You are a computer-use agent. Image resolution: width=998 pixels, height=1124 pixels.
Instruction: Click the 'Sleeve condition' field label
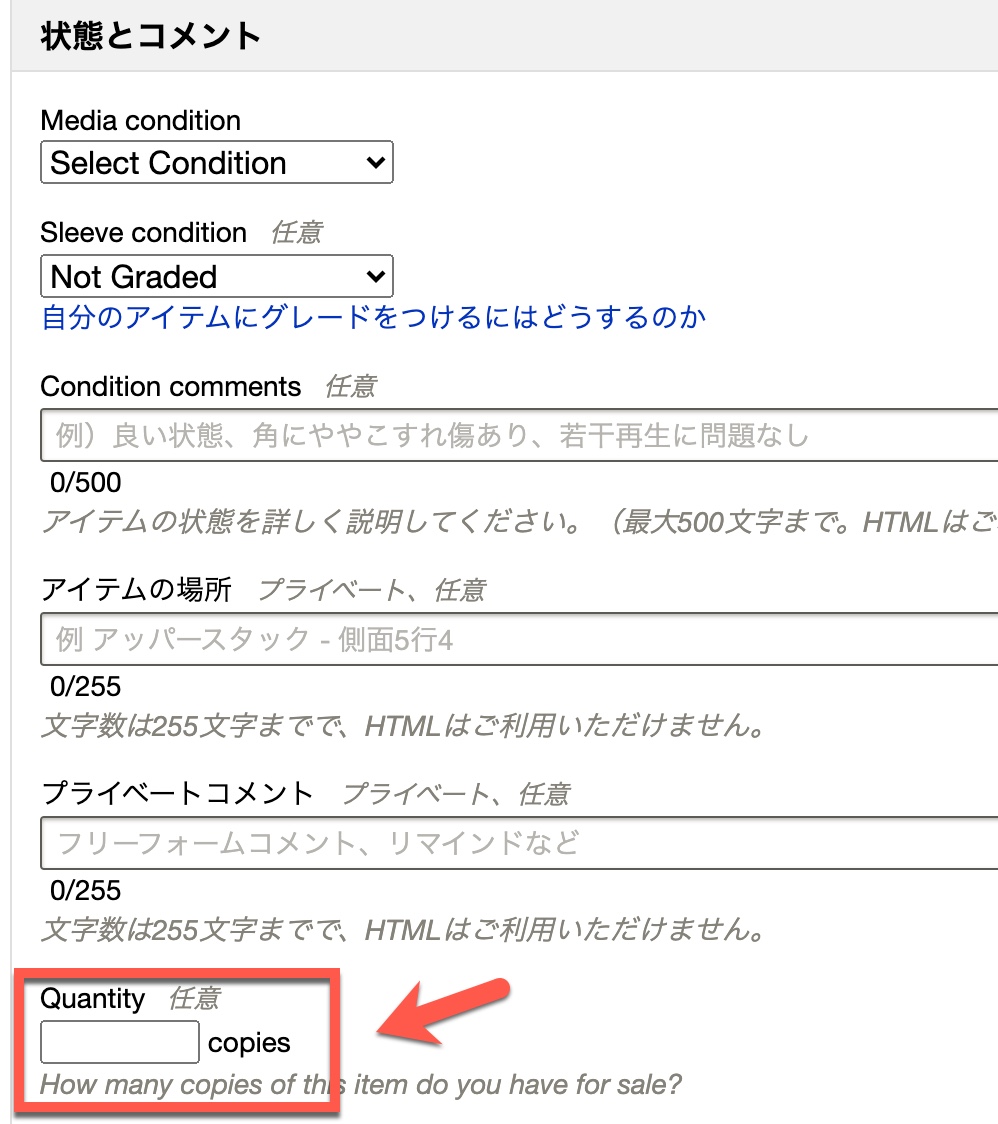143,233
